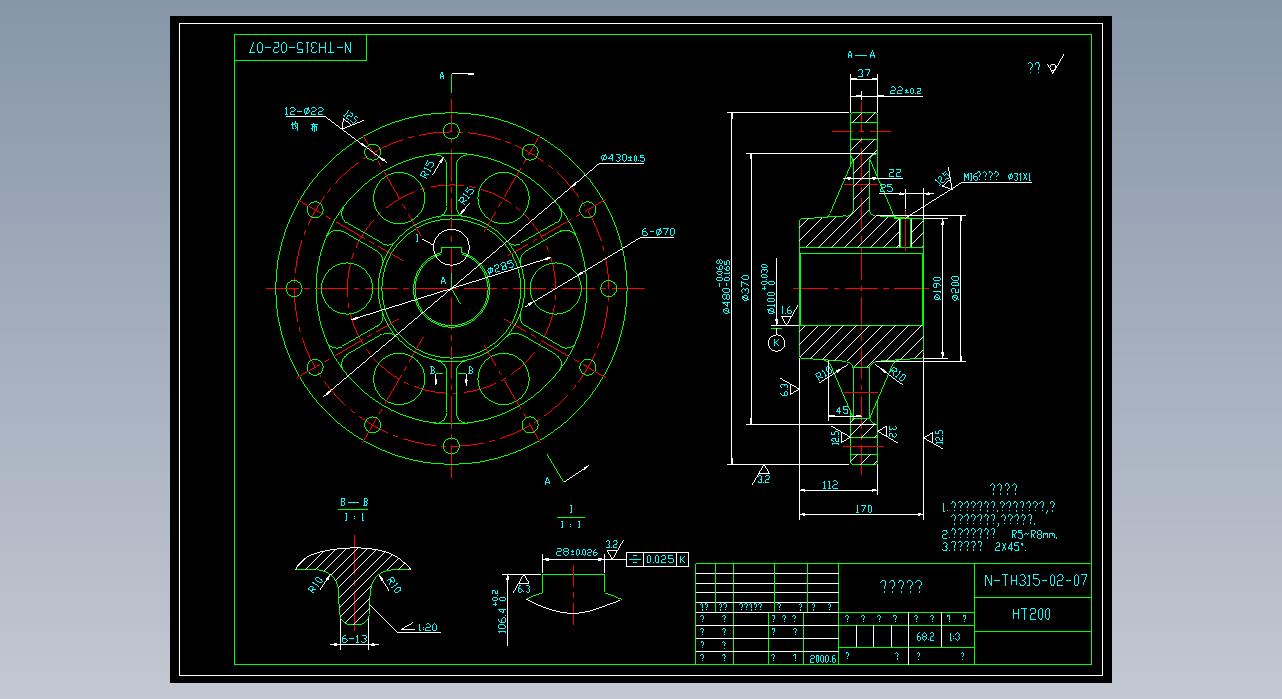Click the B—B section view title

click(353, 502)
